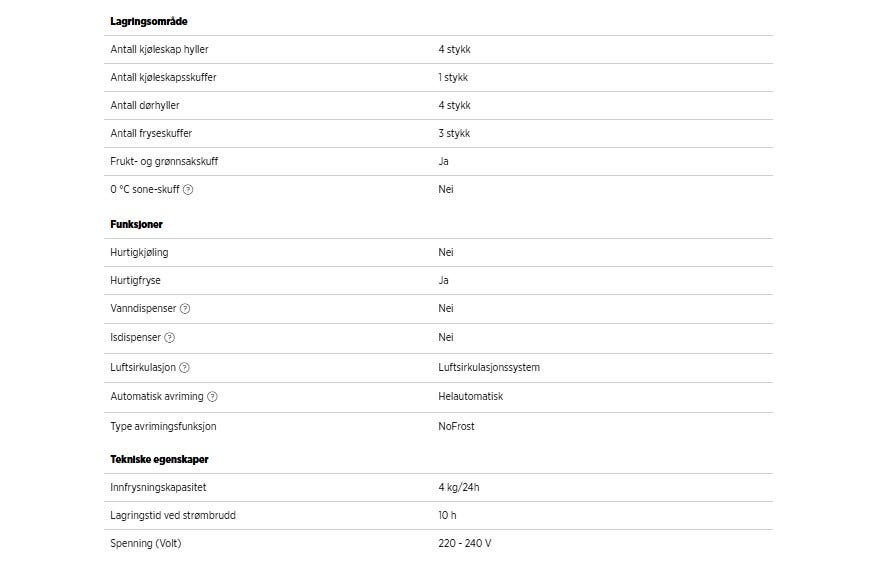Click the 4 kg/24h capacity value
This screenshot has height=564, width=871.
click(x=460, y=488)
